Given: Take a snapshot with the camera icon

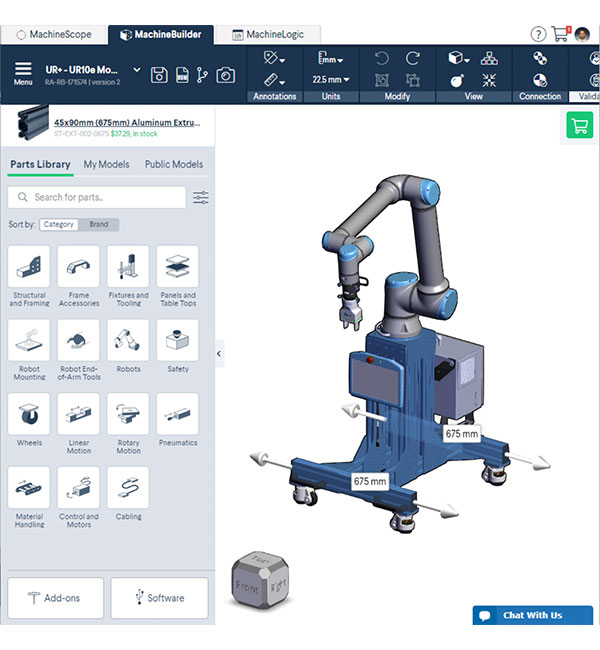Looking at the screenshot, I should 226,75.
